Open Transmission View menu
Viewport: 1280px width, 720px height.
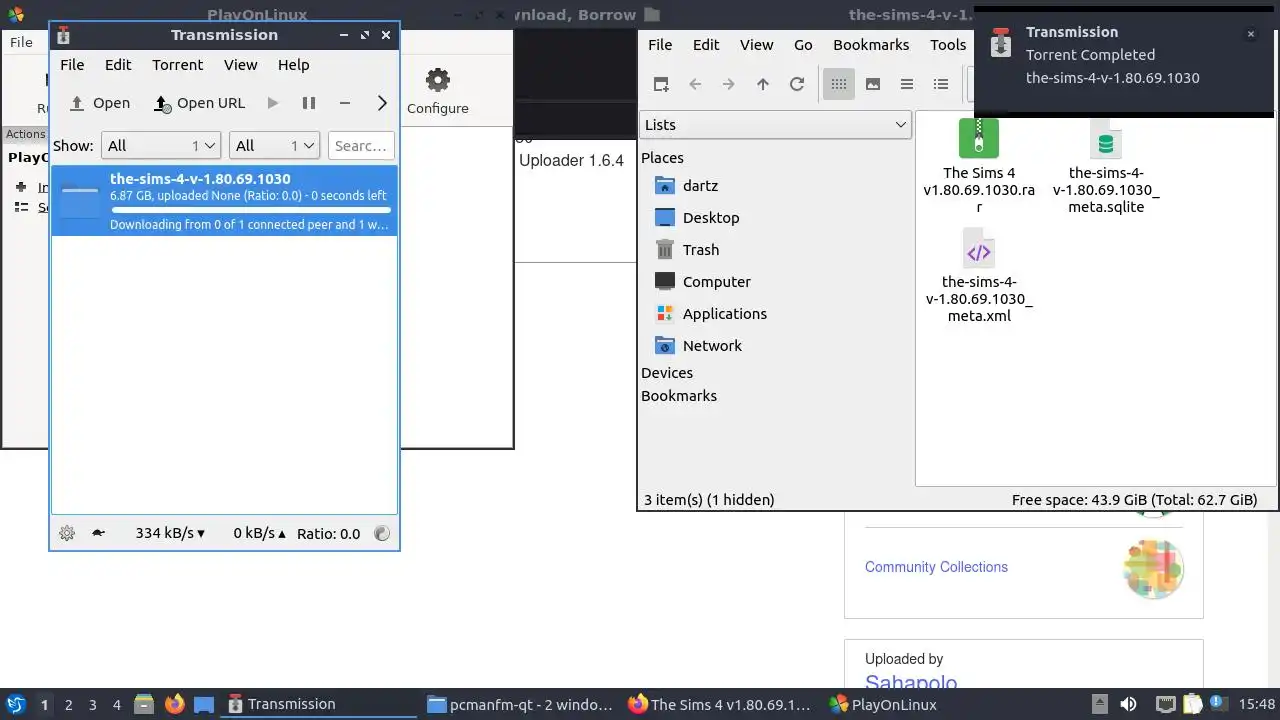(240, 64)
